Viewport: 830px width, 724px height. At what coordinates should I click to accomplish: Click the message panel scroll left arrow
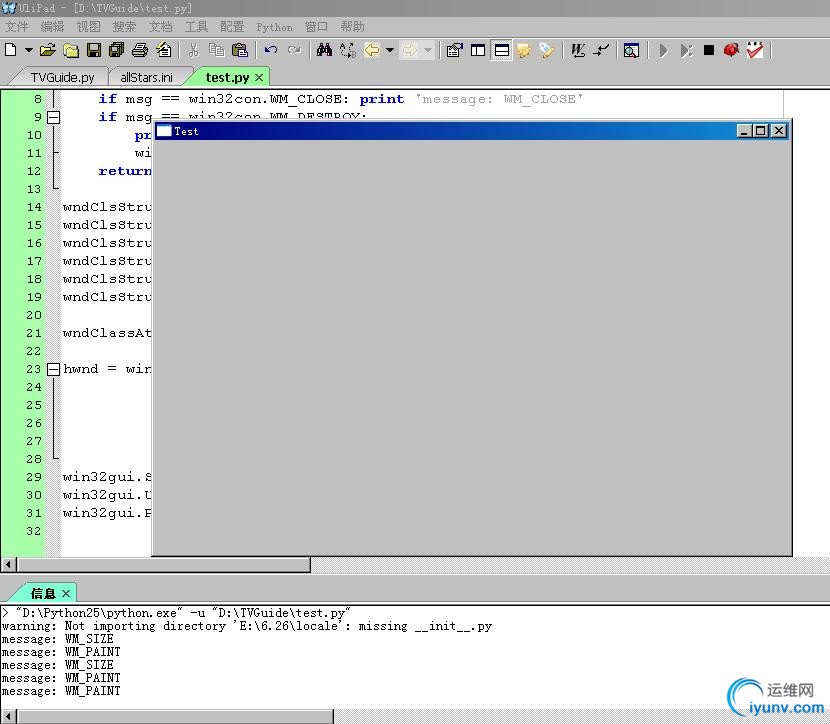[x=8, y=717]
